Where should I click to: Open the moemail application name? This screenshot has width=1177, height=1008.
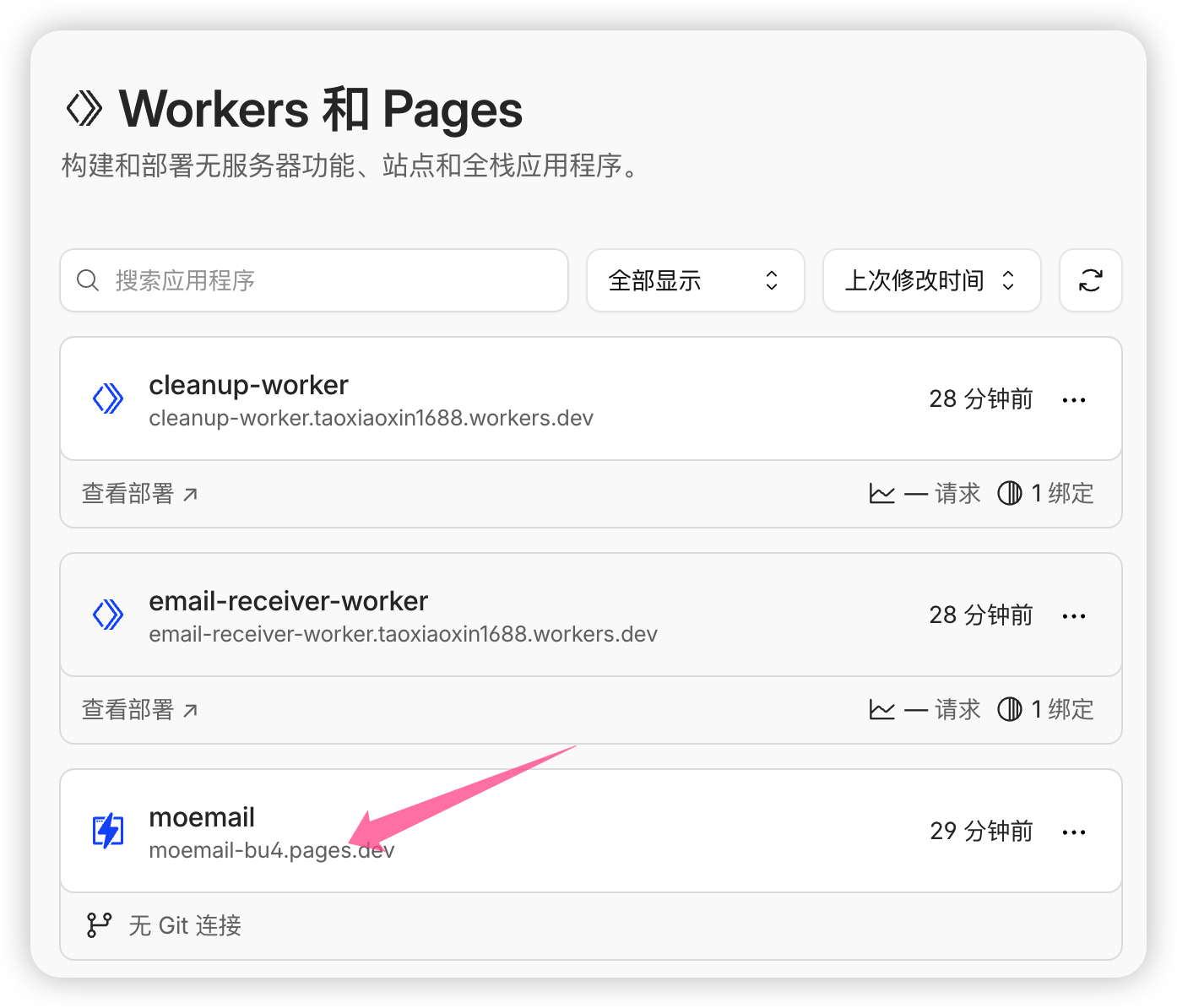tap(202, 817)
